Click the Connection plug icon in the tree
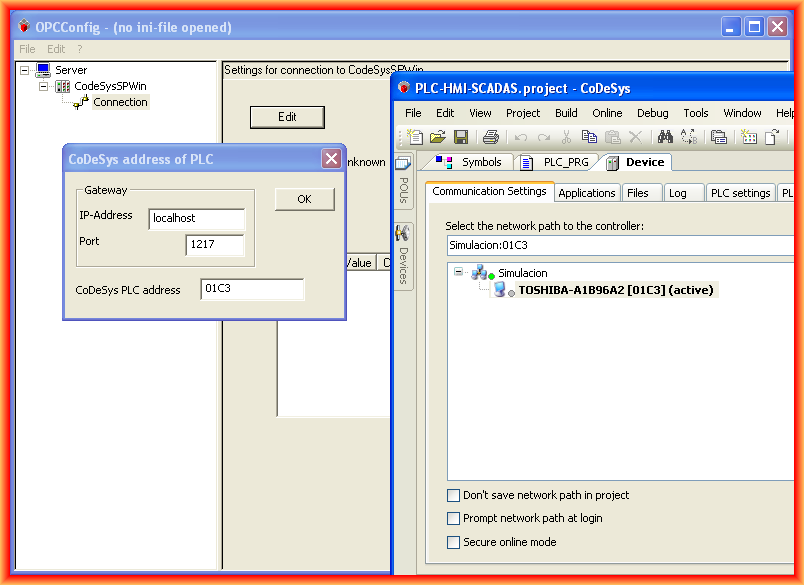The image size is (804, 585). click(x=81, y=102)
